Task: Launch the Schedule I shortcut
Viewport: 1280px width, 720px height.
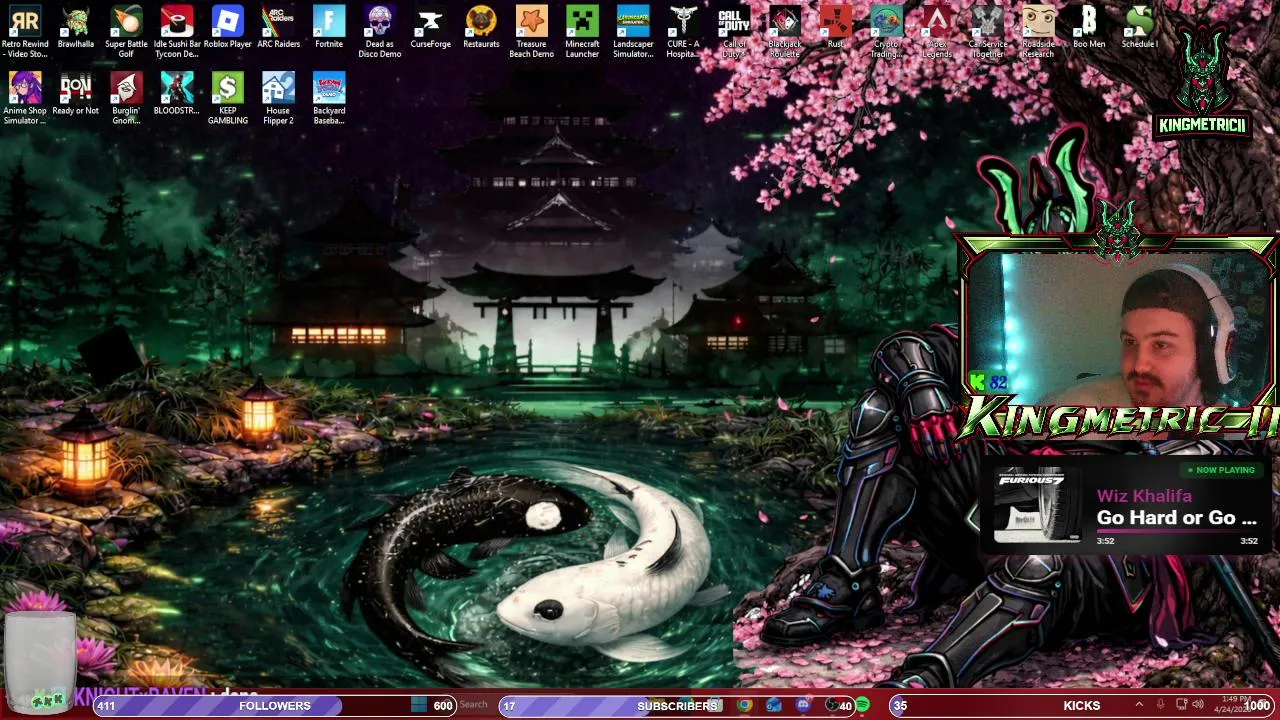Action: 1140,28
